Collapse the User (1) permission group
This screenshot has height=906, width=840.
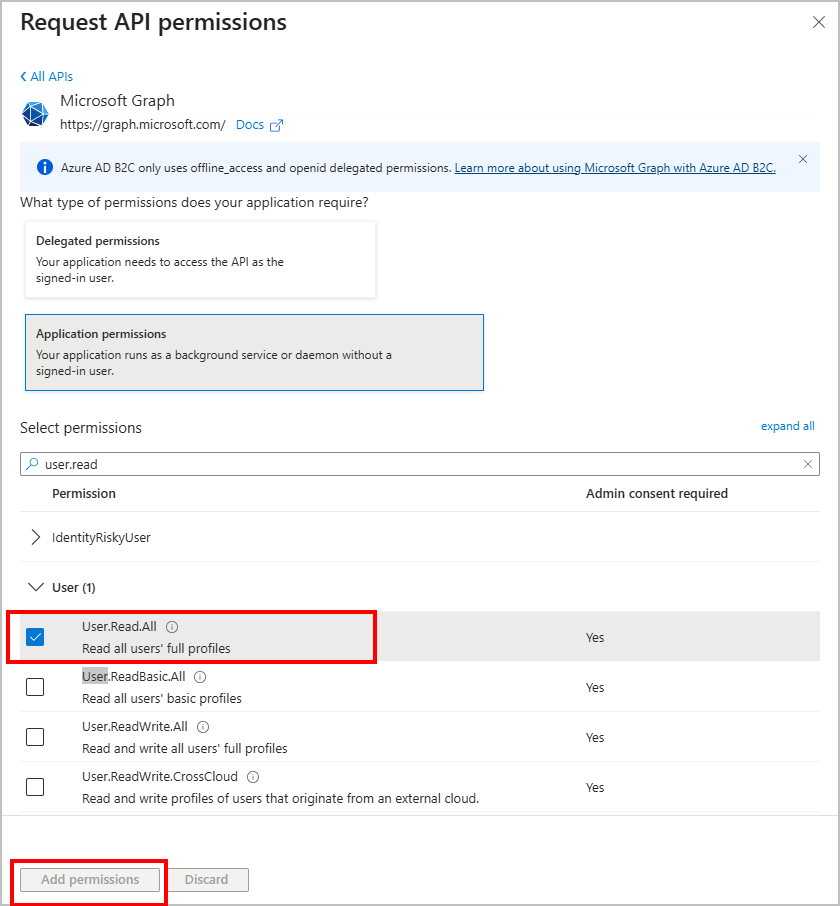click(36, 587)
